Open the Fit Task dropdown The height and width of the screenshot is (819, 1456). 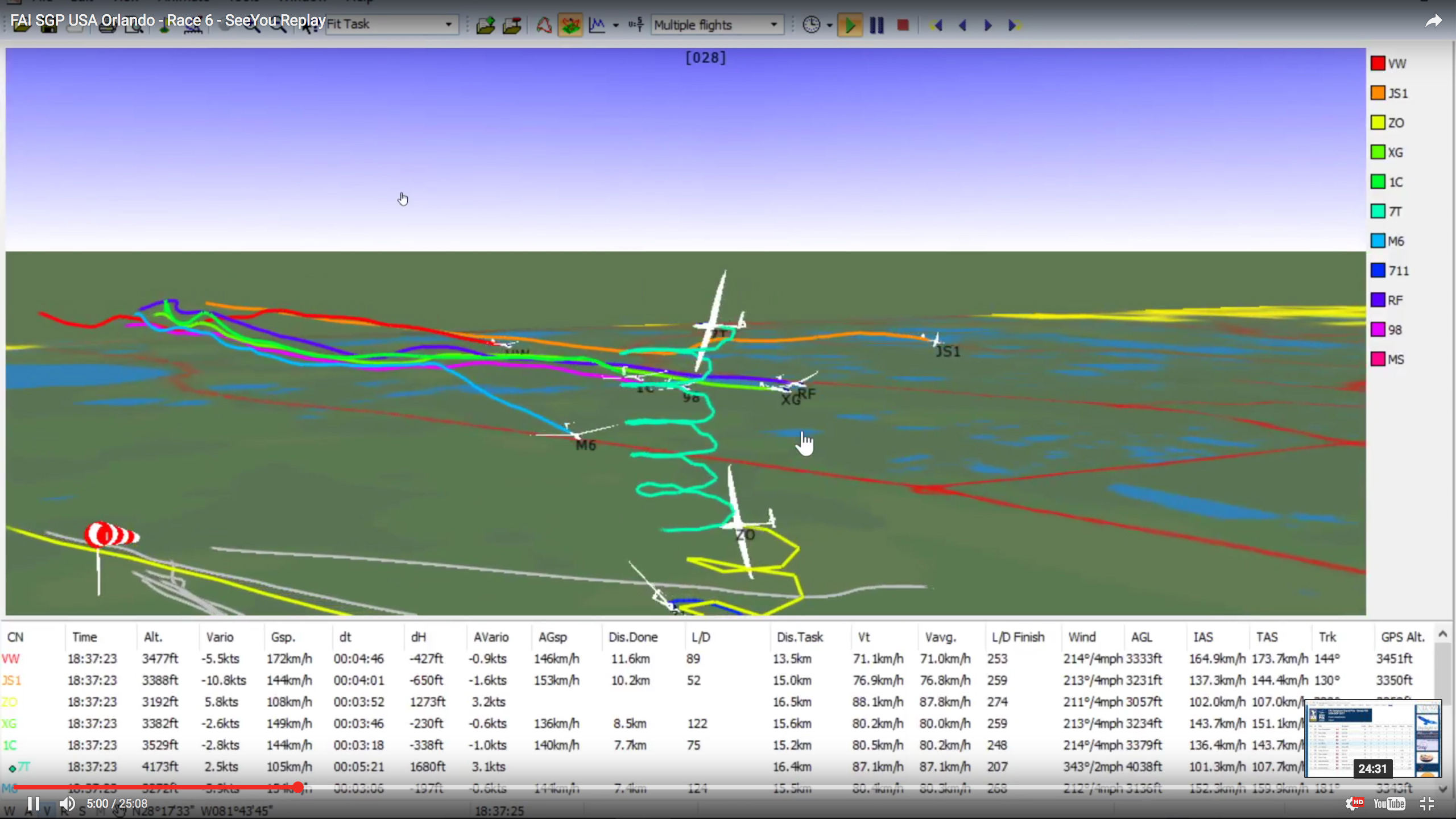tap(448, 24)
